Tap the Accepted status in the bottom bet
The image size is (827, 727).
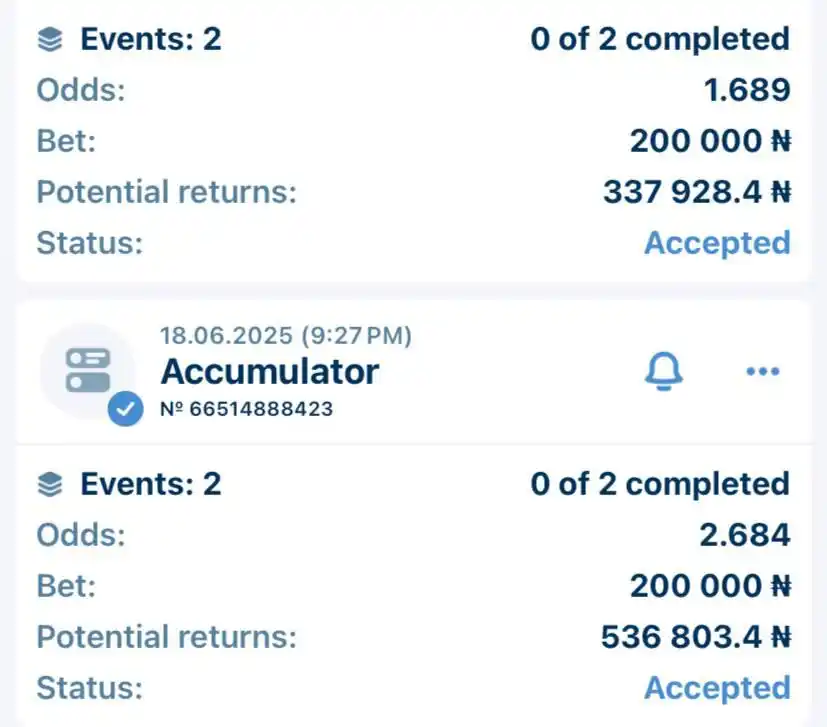[717, 688]
